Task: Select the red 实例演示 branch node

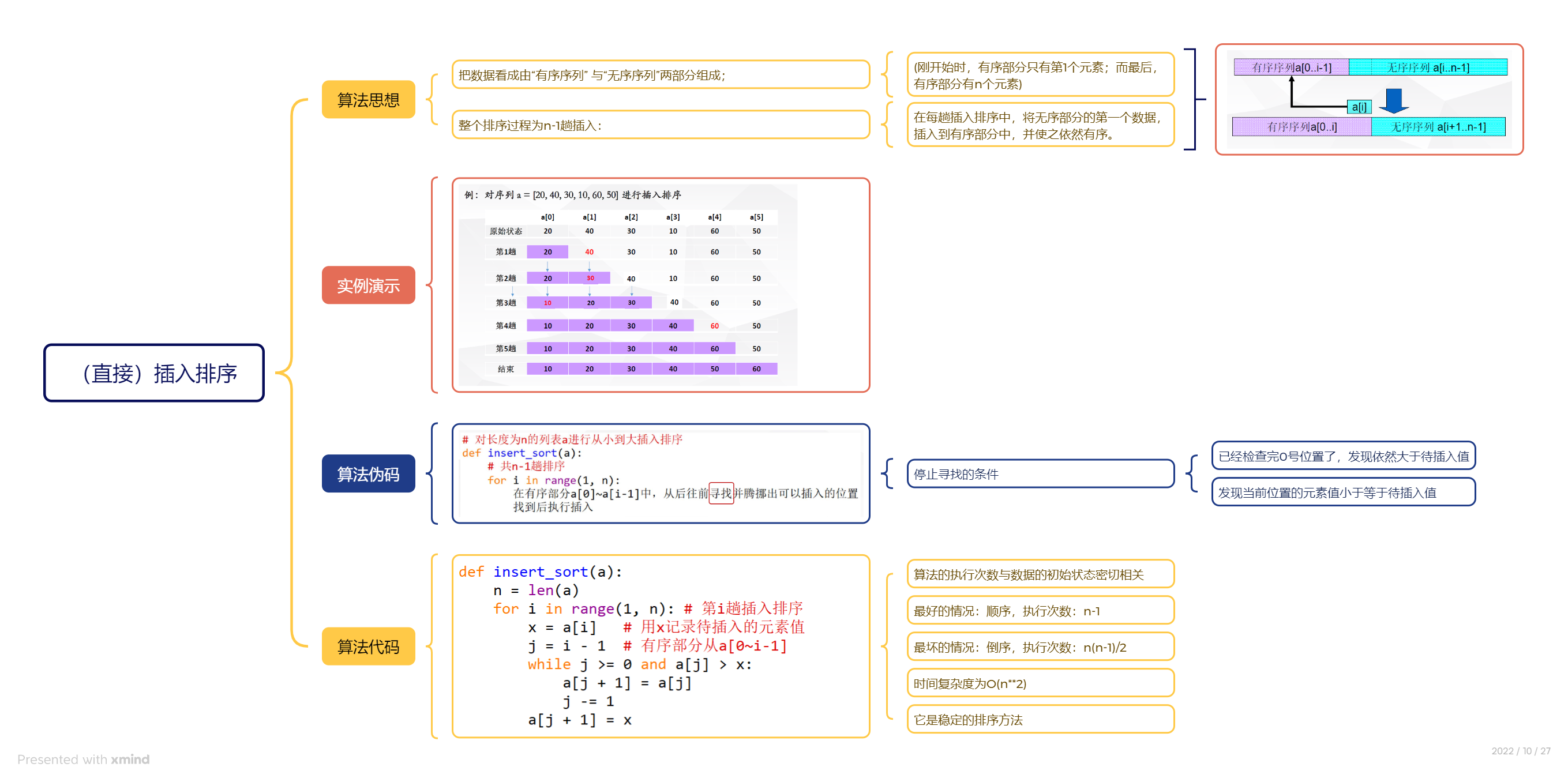Action: click(x=368, y=285)
